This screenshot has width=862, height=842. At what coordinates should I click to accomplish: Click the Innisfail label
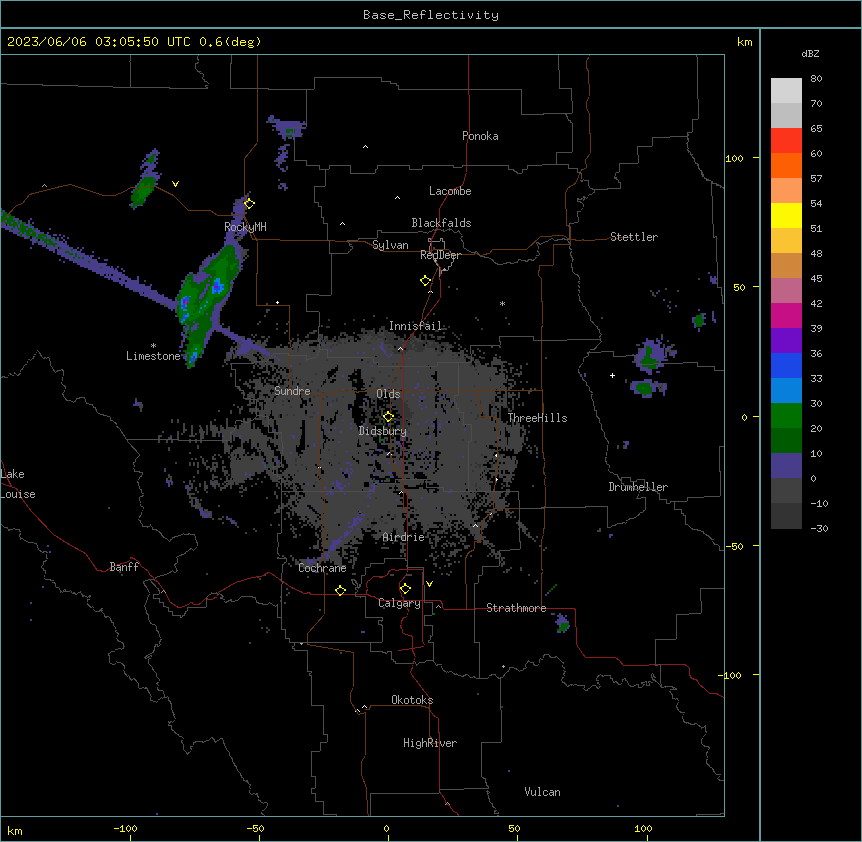(x=415, y=326)
